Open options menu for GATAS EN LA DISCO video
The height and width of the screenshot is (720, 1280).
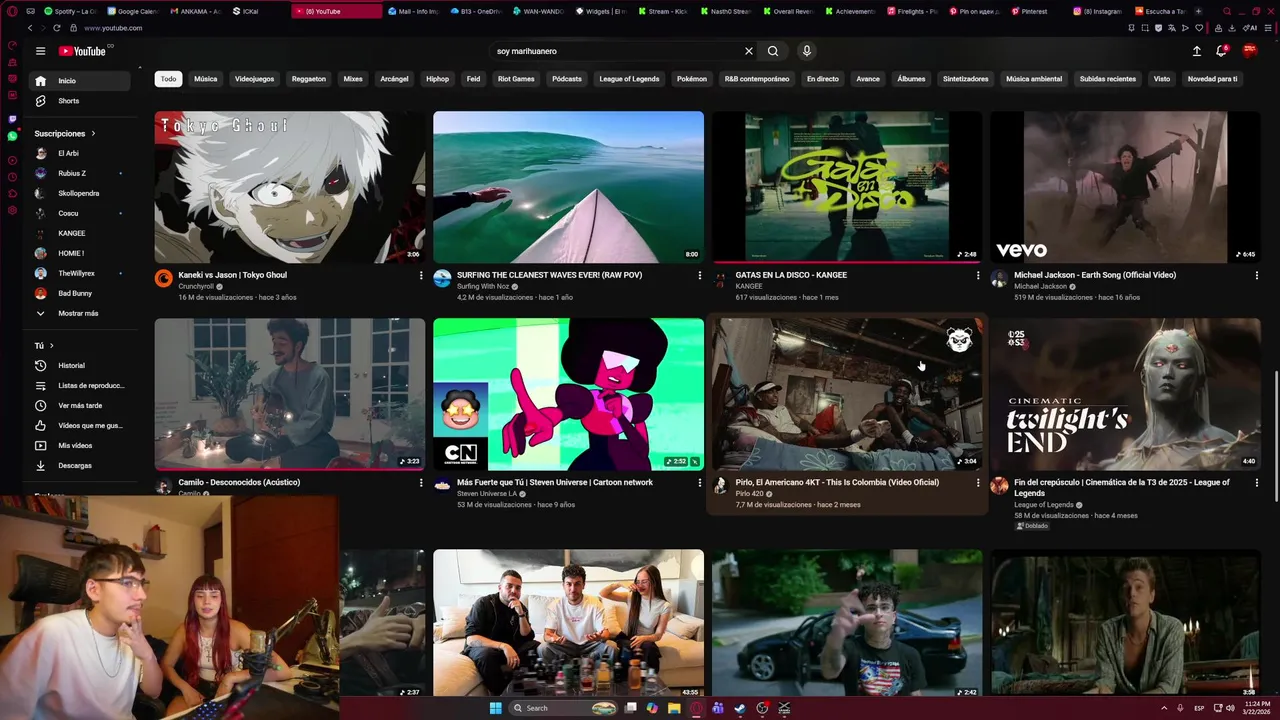click(978, 275)
